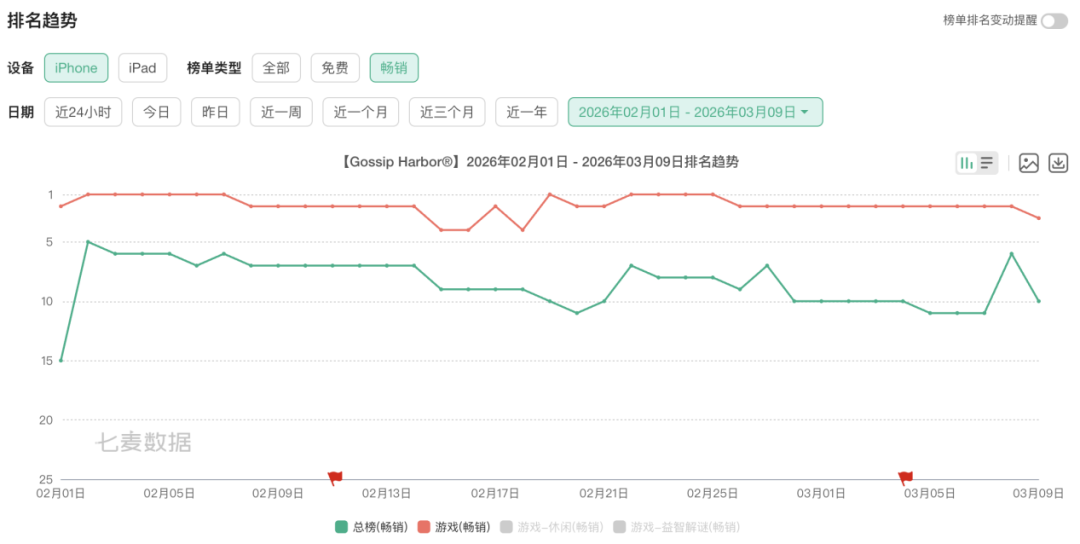The width and height of the screenshot is (1080, 544).
Task: Click the red flag marker near 03月04日
Action: (905, 478)
